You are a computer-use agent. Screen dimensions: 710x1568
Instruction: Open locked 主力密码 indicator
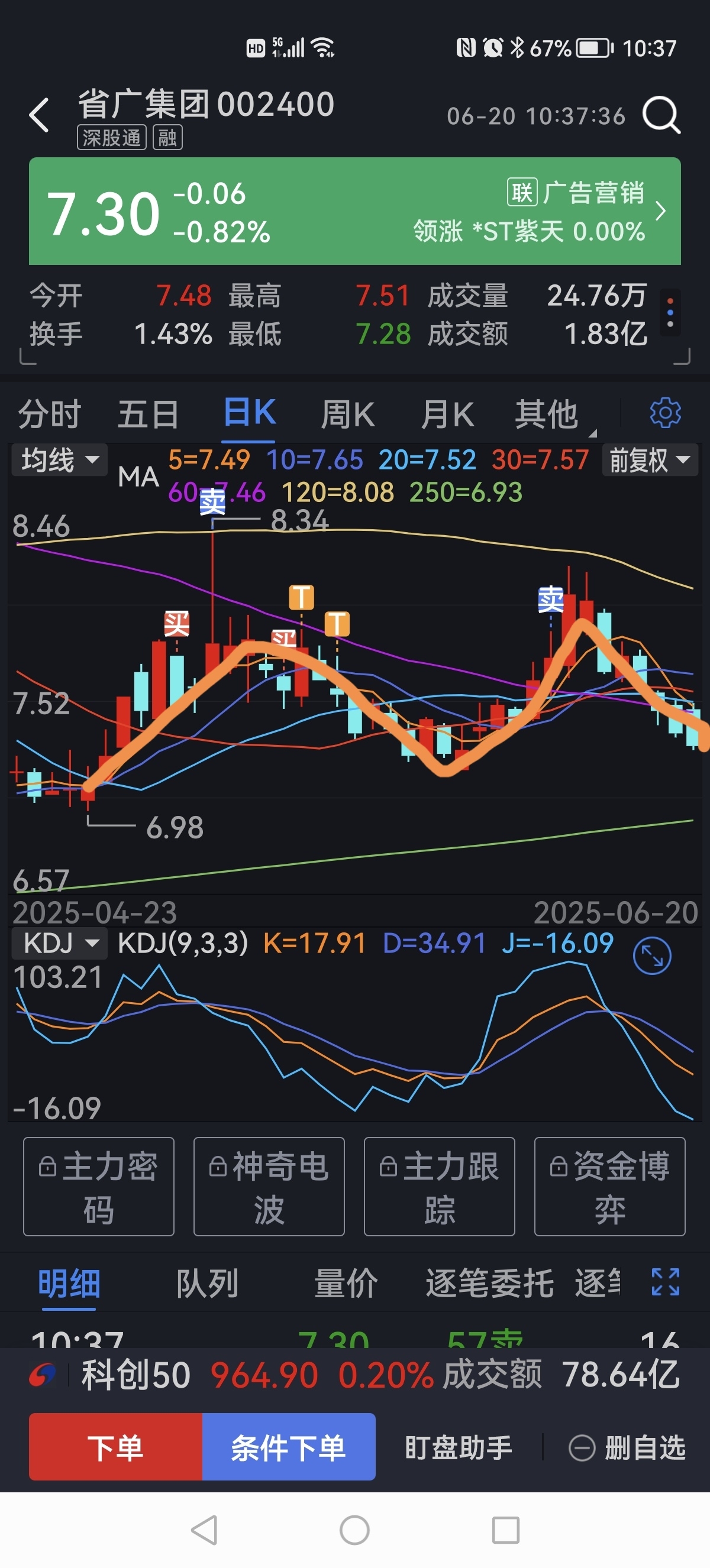(x=99, y=1187)
